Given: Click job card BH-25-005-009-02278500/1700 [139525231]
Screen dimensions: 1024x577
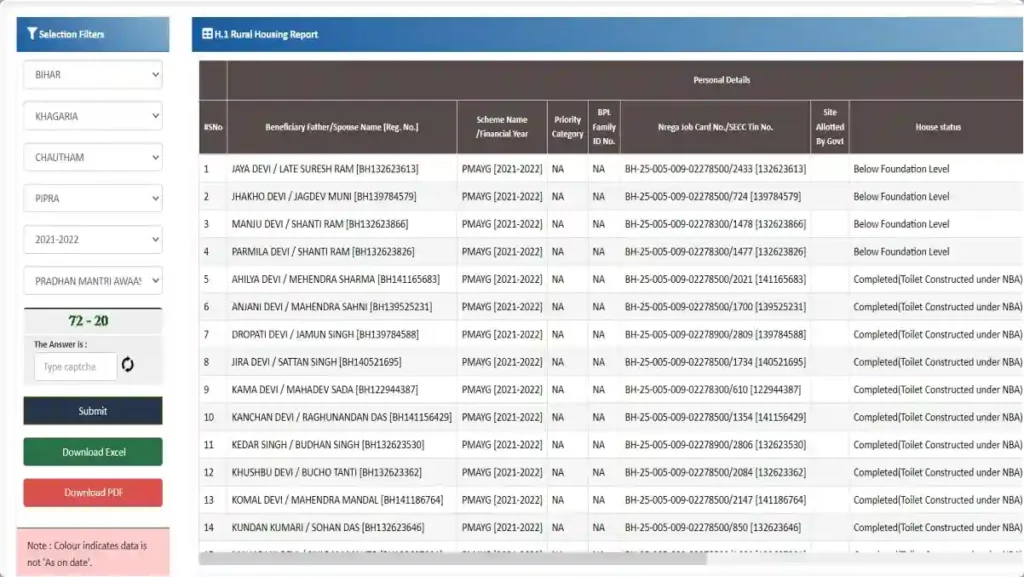Looking at the screenshot, I should pos(715,307).
